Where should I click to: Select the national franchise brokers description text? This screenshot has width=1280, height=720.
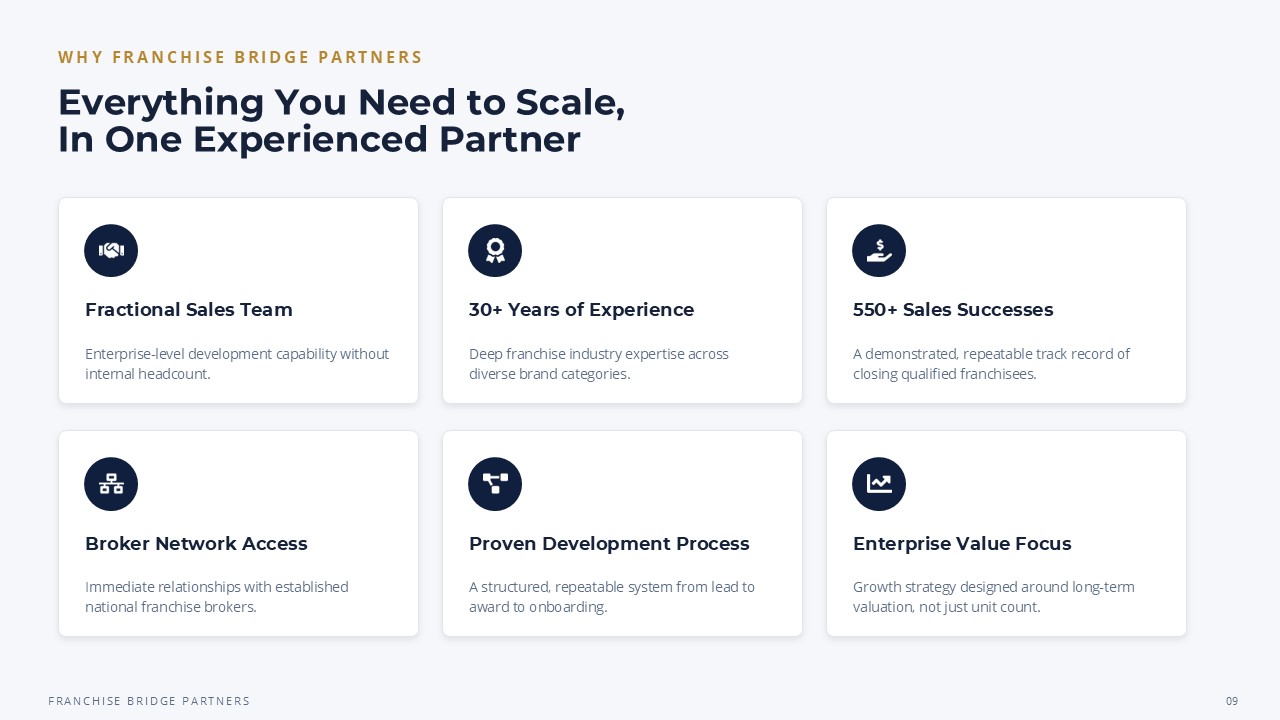[x=217, y=597]
